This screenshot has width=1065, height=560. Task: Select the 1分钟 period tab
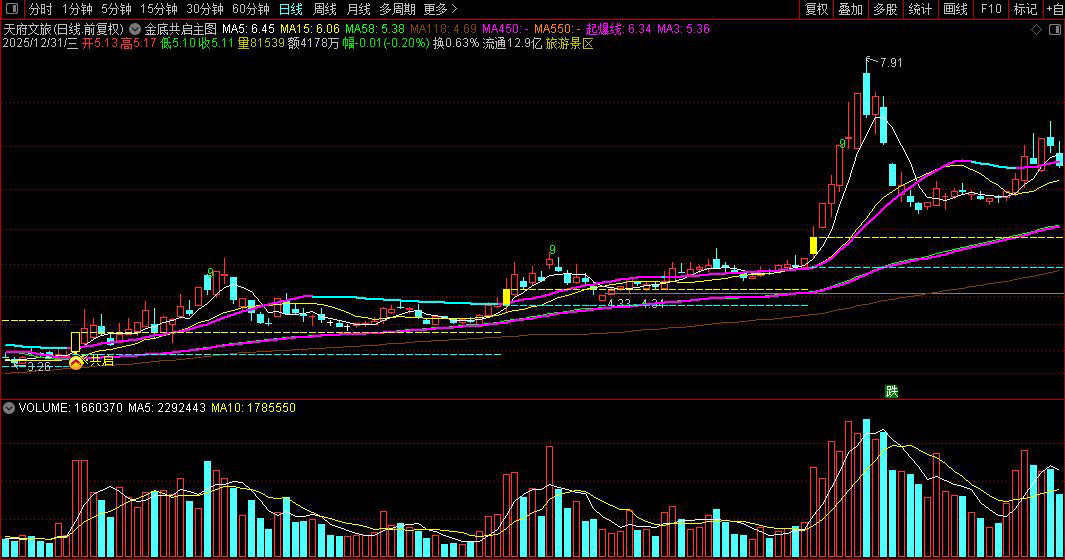pos(77,9)
